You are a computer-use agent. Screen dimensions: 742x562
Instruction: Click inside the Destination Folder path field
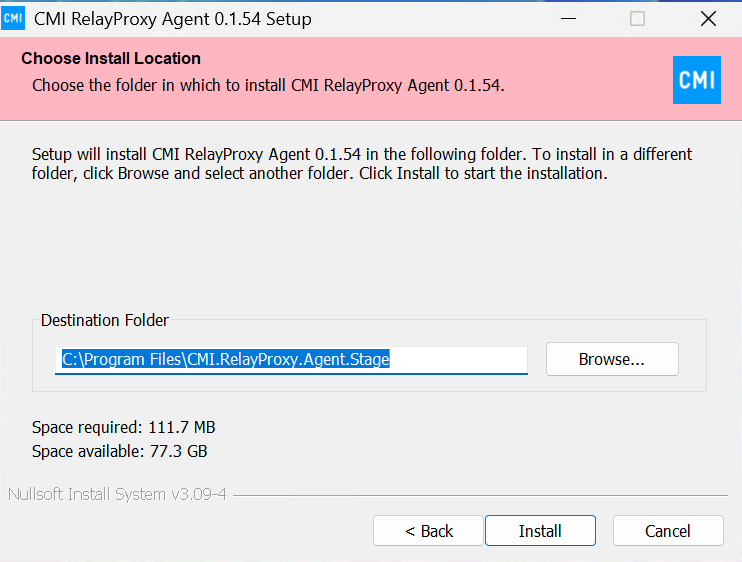291,360
